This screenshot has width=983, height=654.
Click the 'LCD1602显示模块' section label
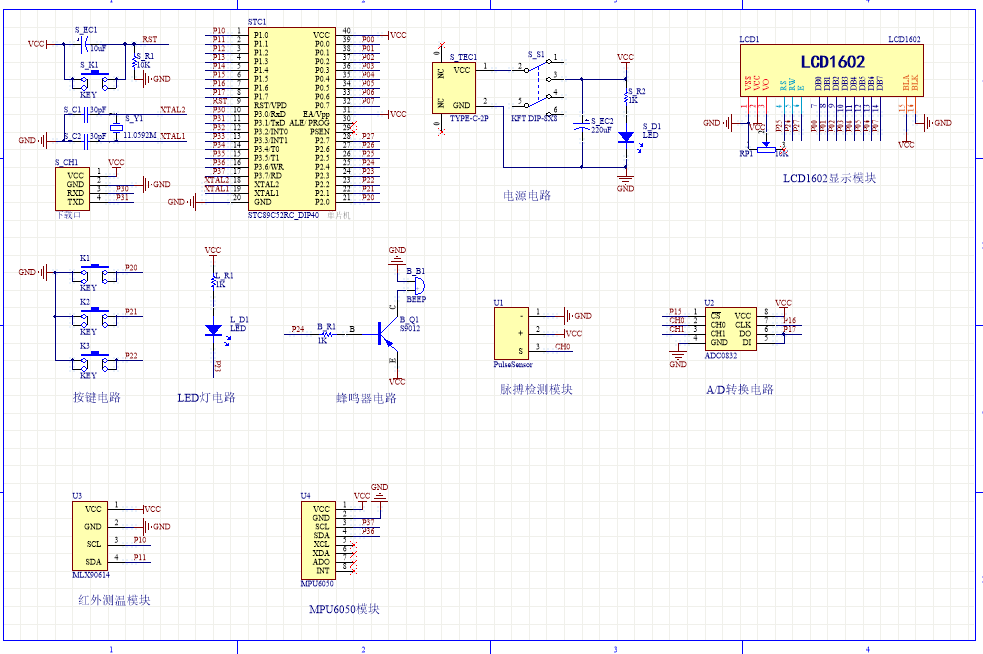pos(829,177)
